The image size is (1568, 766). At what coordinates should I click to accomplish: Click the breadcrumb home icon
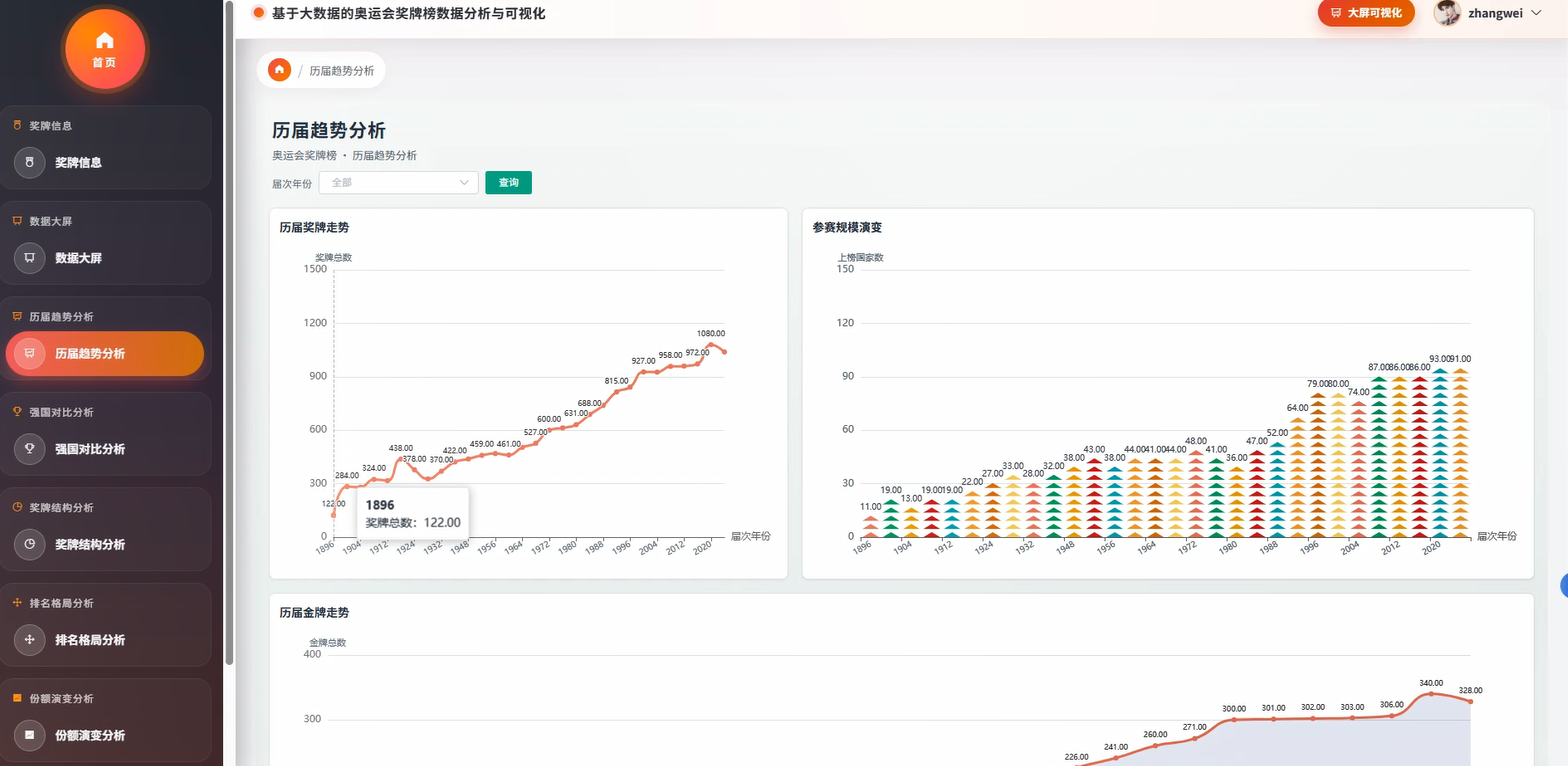[x=280, y=70]
